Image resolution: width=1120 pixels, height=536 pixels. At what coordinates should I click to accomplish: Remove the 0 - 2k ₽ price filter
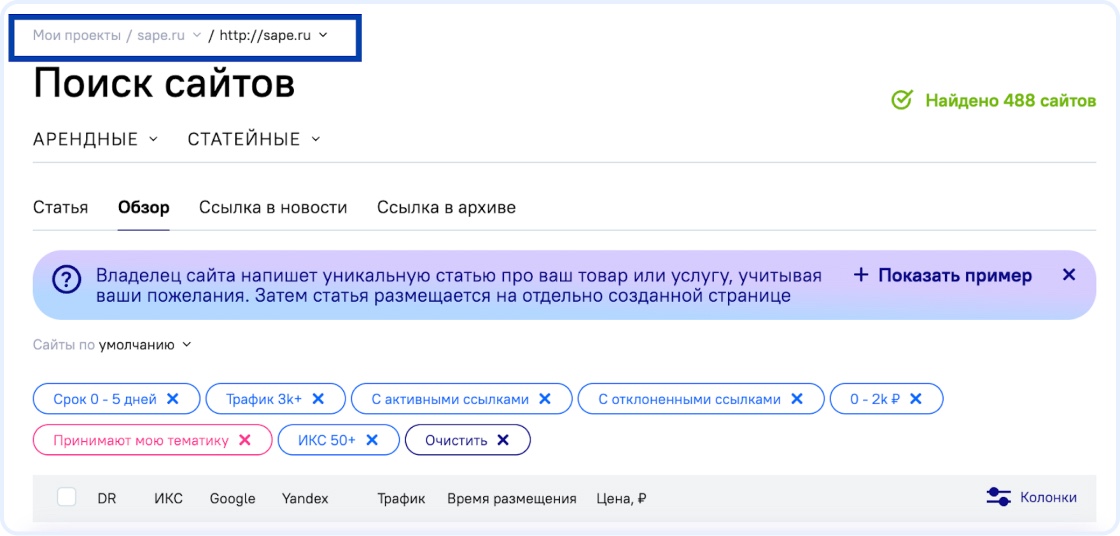915,399
